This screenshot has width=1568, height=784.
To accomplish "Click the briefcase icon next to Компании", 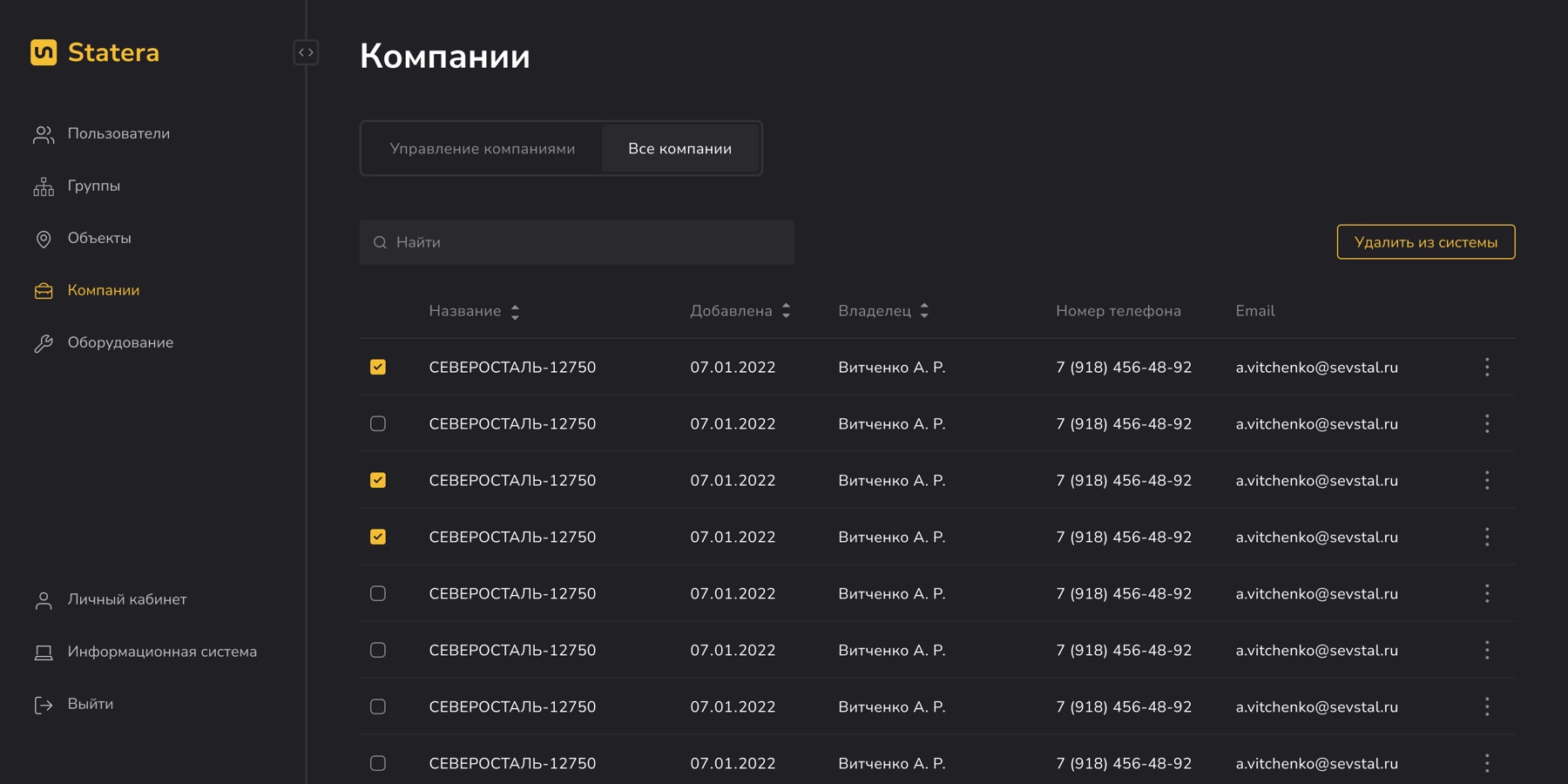I will [x=44, y=291].
